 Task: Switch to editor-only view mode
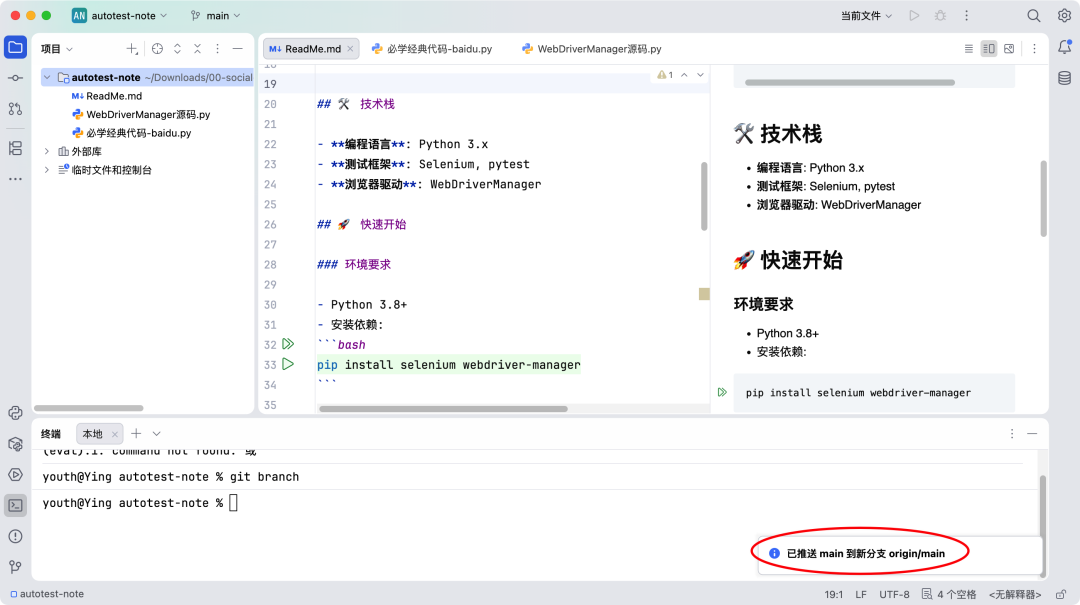pos(968,49)
